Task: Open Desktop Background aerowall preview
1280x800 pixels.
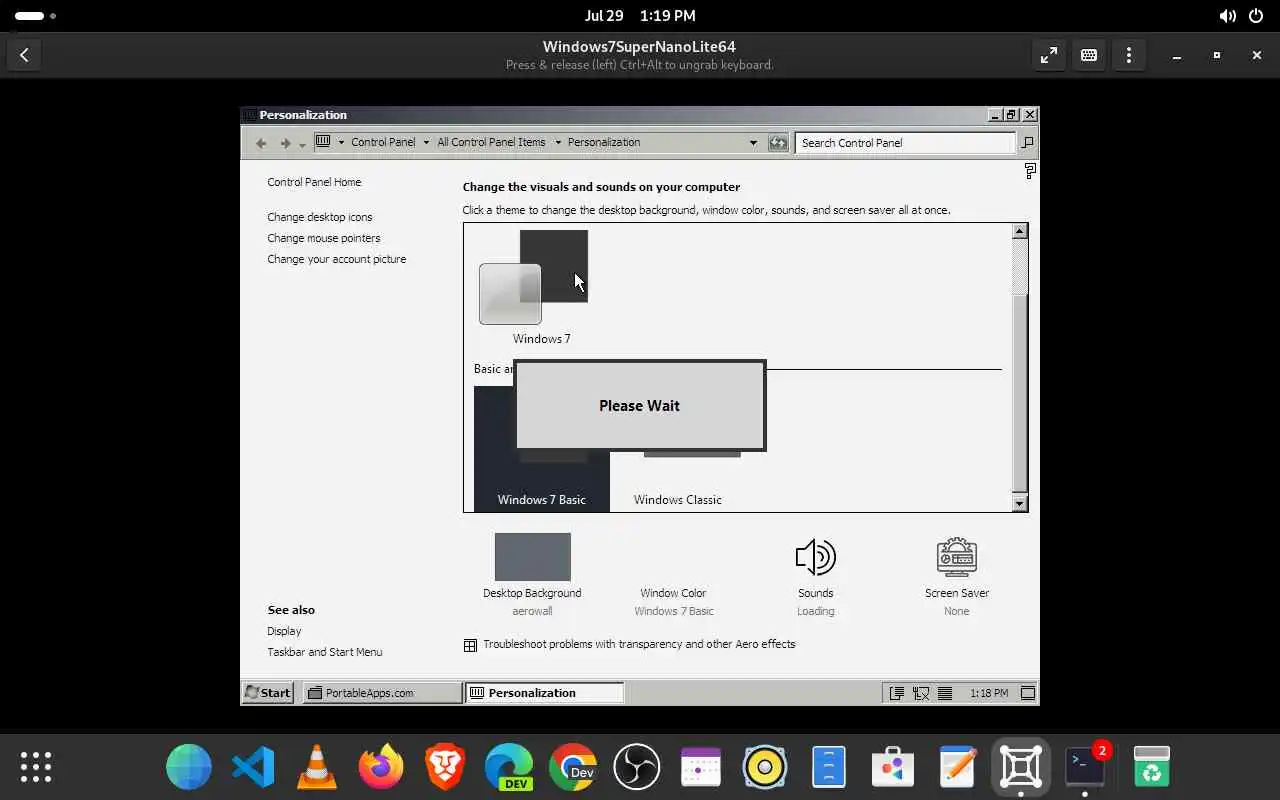Action: click(532, 557)
